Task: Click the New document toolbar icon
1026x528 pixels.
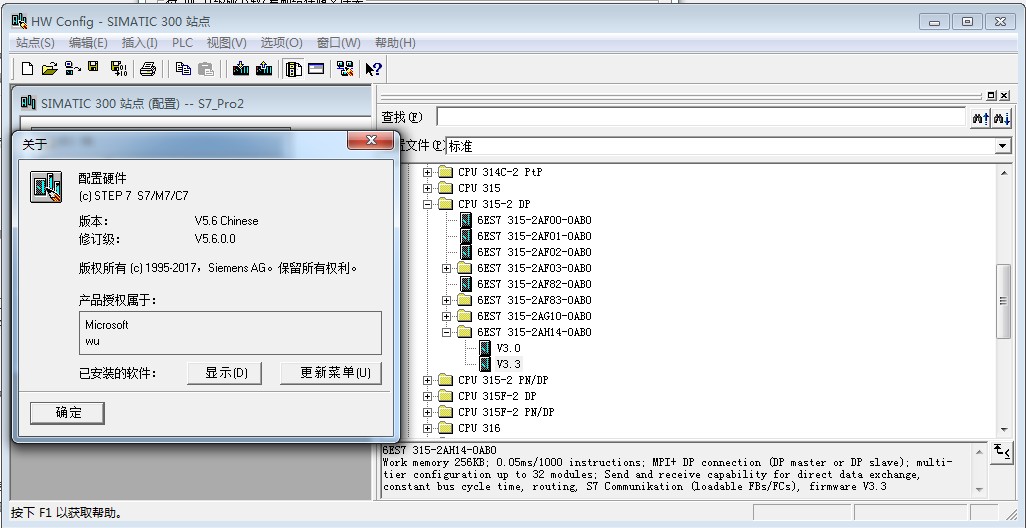Action: tap(27, 69)
